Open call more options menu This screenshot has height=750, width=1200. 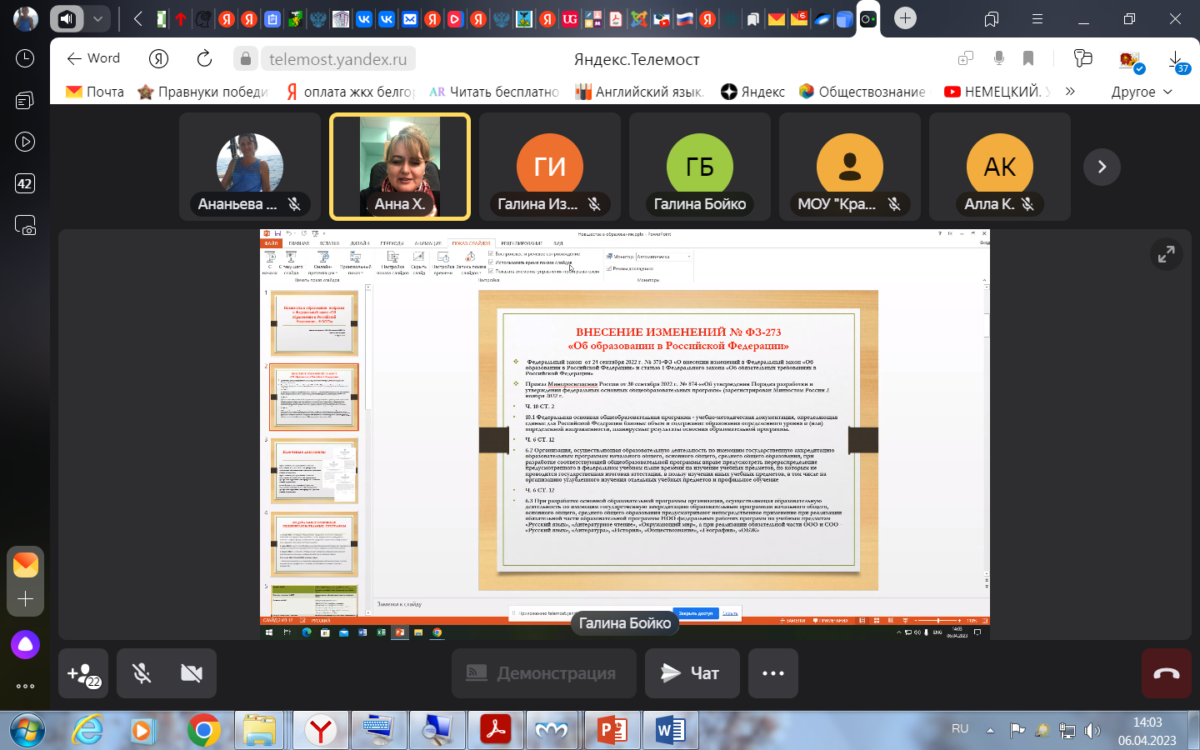[x=773, y=673]
